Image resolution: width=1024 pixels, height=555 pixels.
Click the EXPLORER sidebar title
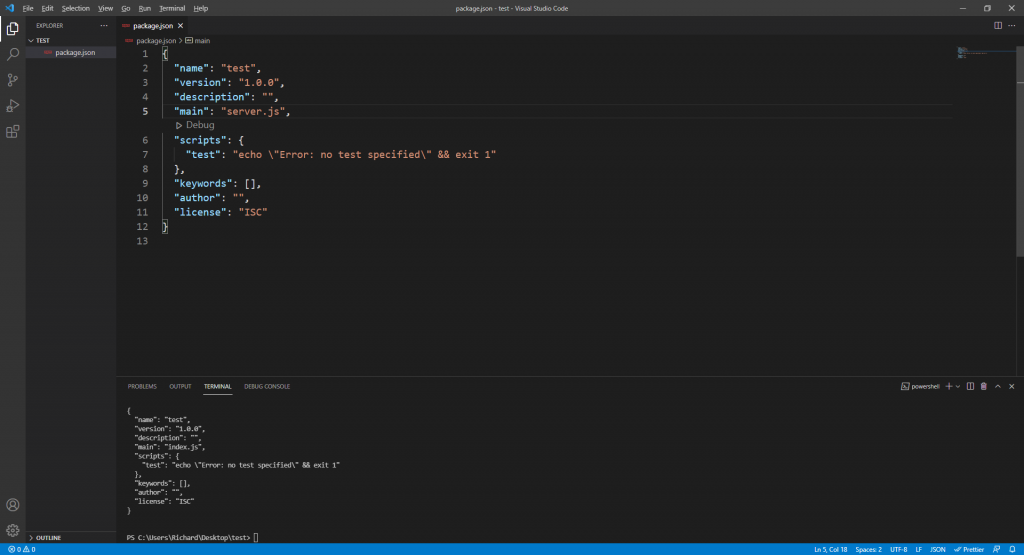(x=50, y=25)
